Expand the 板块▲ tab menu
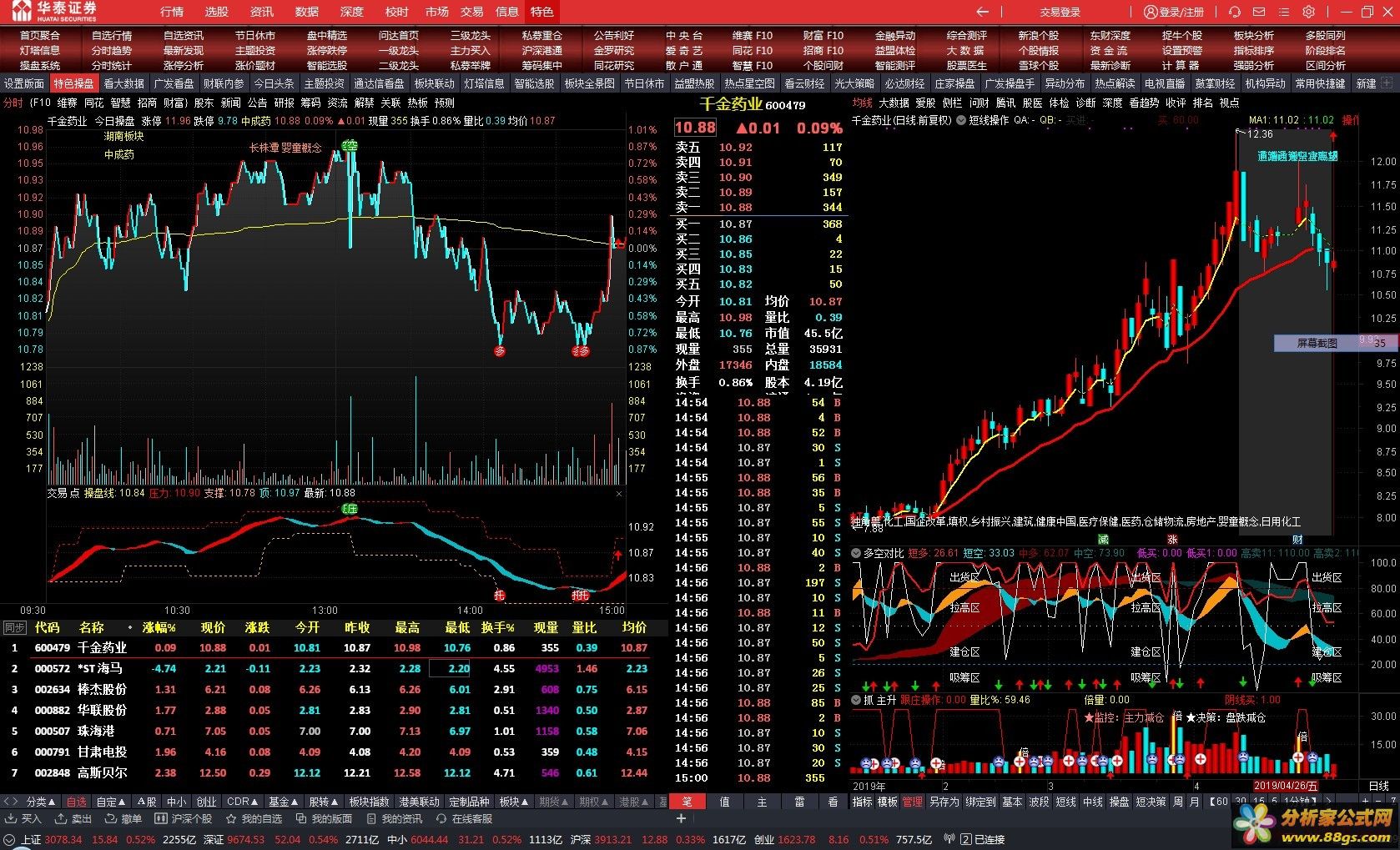1400x850 pixels. click(514, 802)
